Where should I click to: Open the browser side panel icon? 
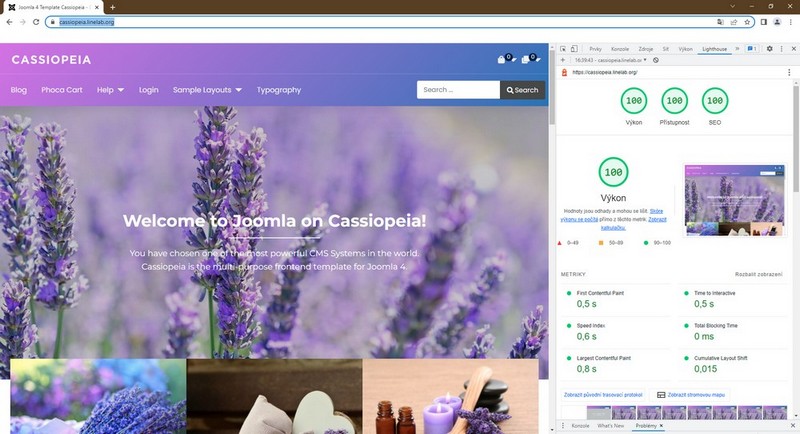tap(764, 22)
